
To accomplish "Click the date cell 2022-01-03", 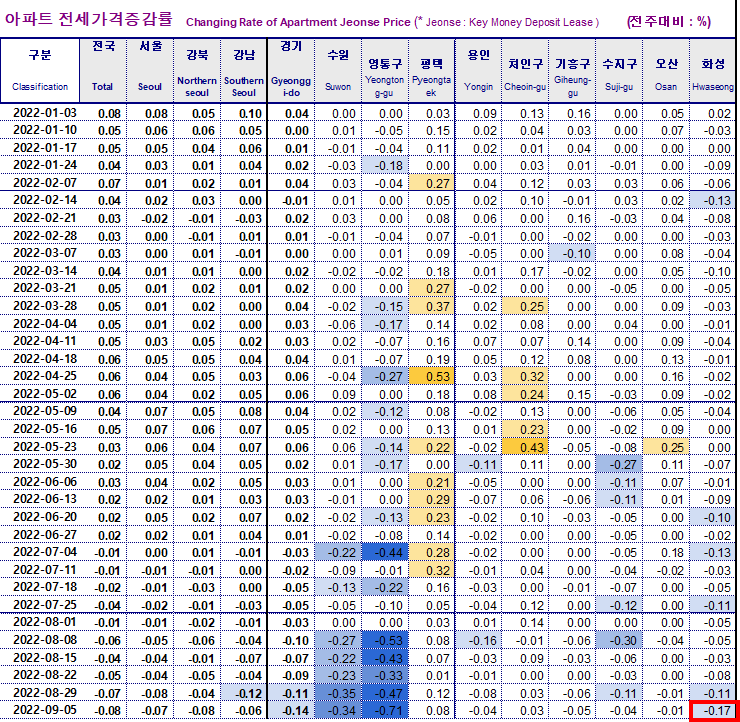I will (x=45, y=113).
